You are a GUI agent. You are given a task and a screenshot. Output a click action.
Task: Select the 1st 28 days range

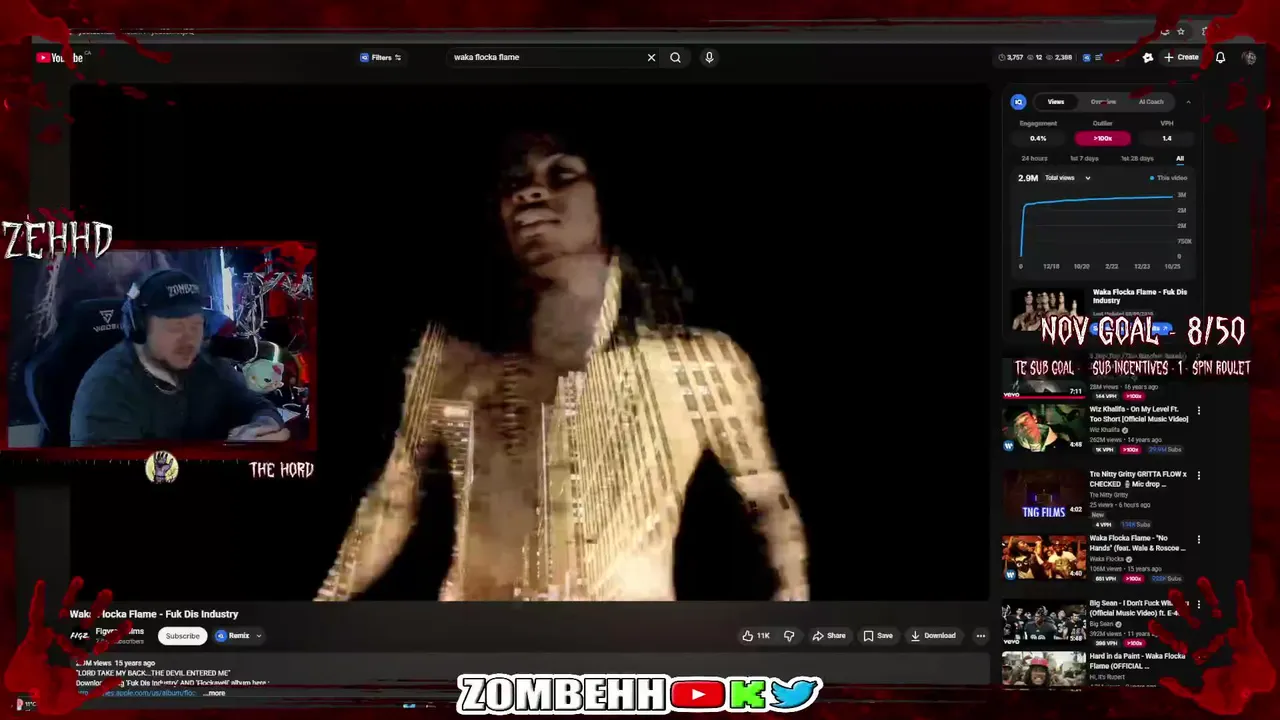pos(1137,158)
